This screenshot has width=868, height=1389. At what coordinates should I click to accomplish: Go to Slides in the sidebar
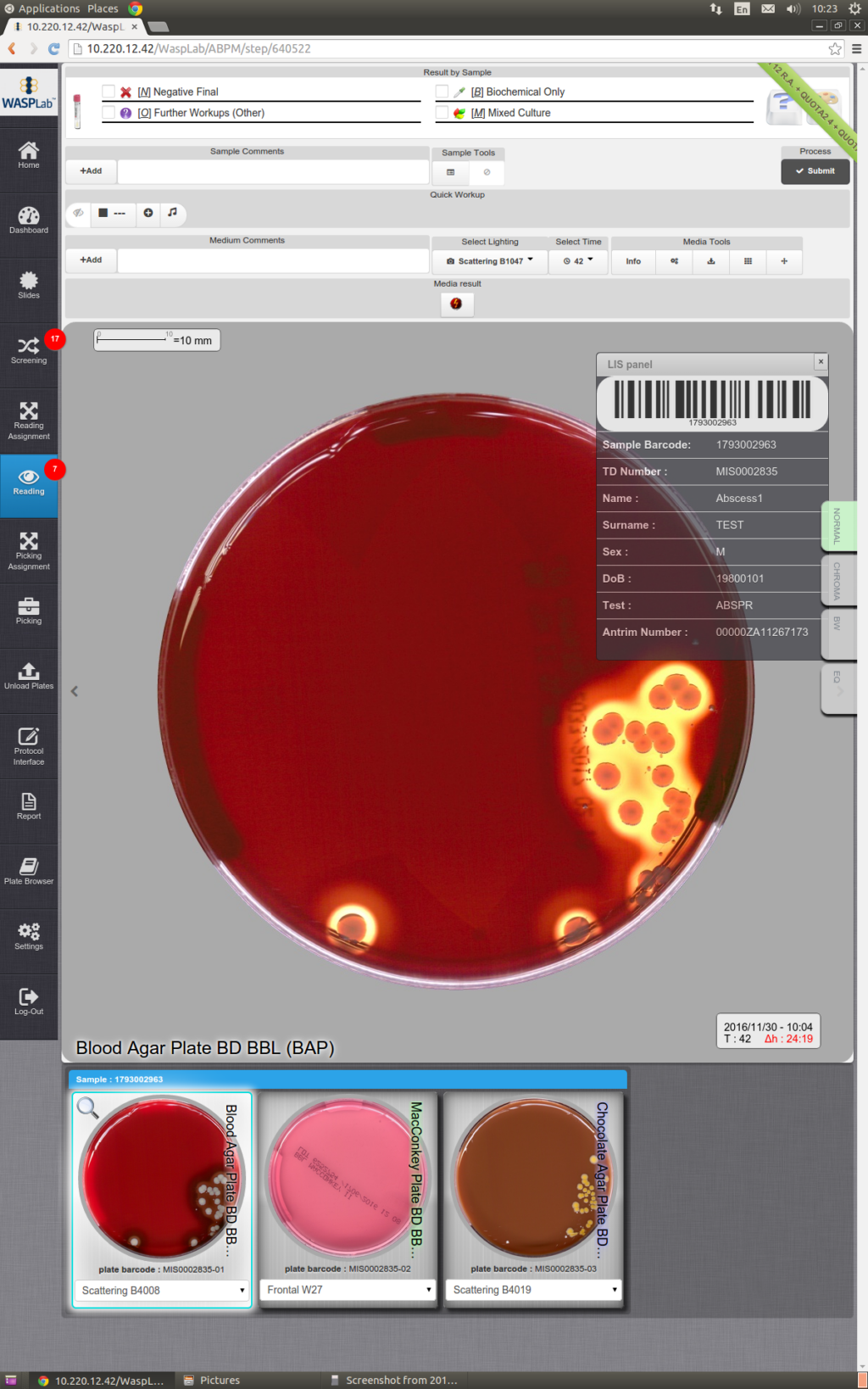29,285
